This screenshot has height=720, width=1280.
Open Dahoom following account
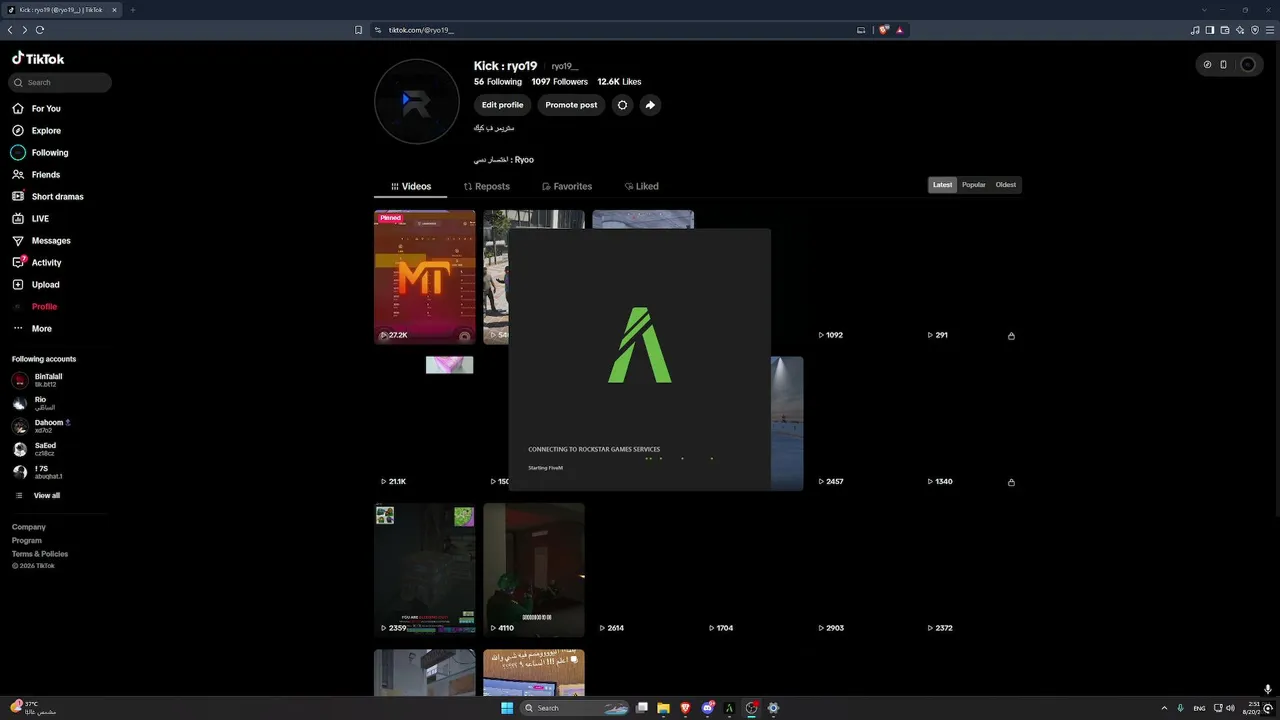[41, 426]
